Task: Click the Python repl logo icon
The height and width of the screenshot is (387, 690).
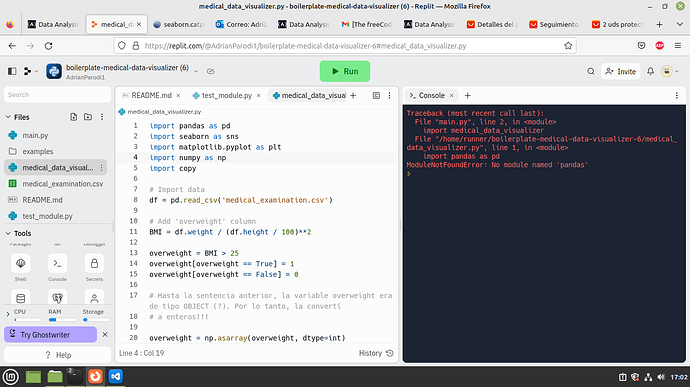Action: [x=54, y=71]
